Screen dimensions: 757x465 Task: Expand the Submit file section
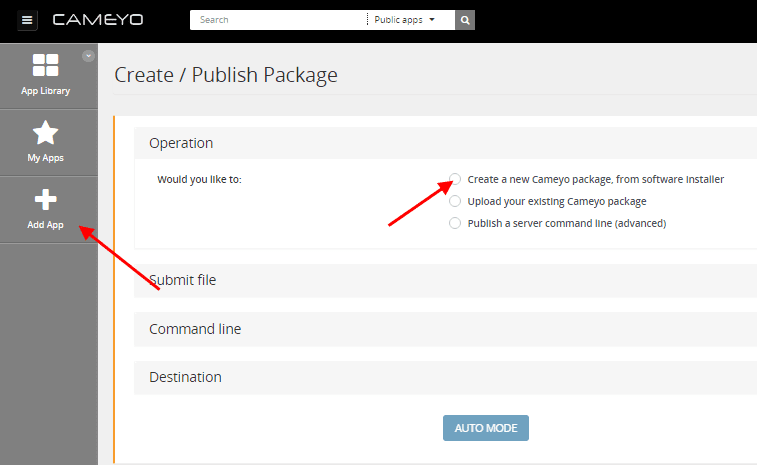[x=445, y=280]
